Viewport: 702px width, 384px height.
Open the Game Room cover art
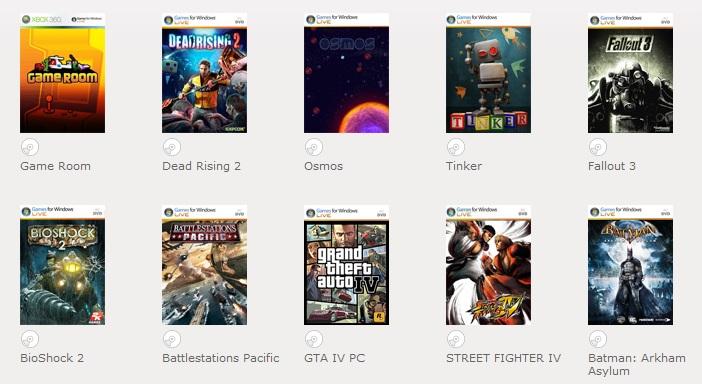(x=63, y=73)
